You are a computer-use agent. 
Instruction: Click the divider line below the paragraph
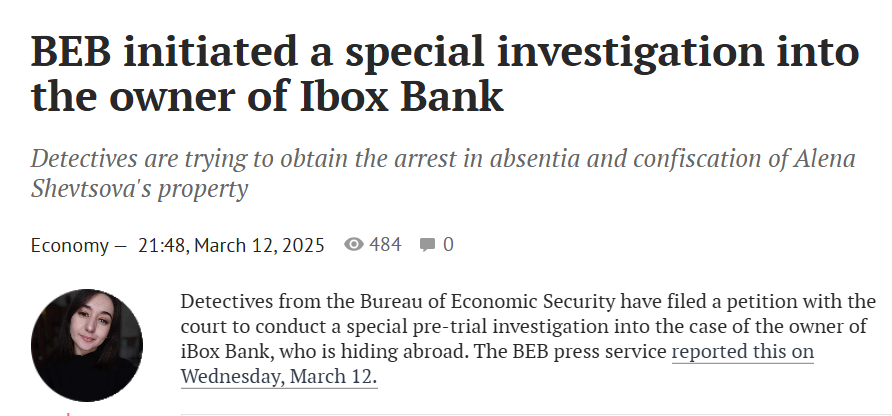click(x=536, y=414)
